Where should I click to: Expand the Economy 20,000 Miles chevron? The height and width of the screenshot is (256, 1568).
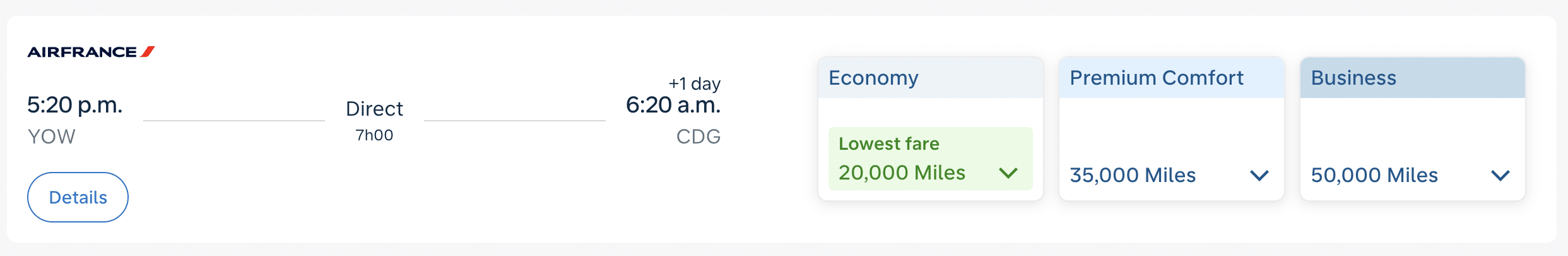coord(1008,173)
